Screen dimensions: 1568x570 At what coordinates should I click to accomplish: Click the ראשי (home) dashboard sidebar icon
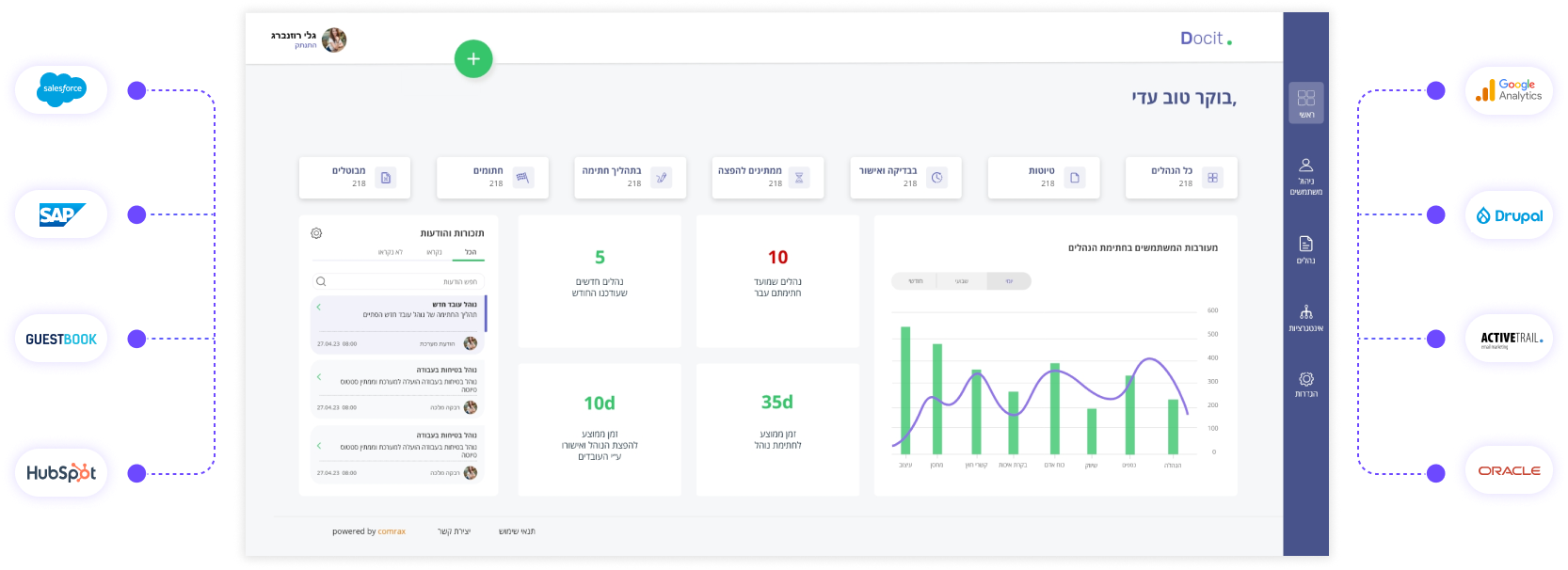pos(1305,103)
